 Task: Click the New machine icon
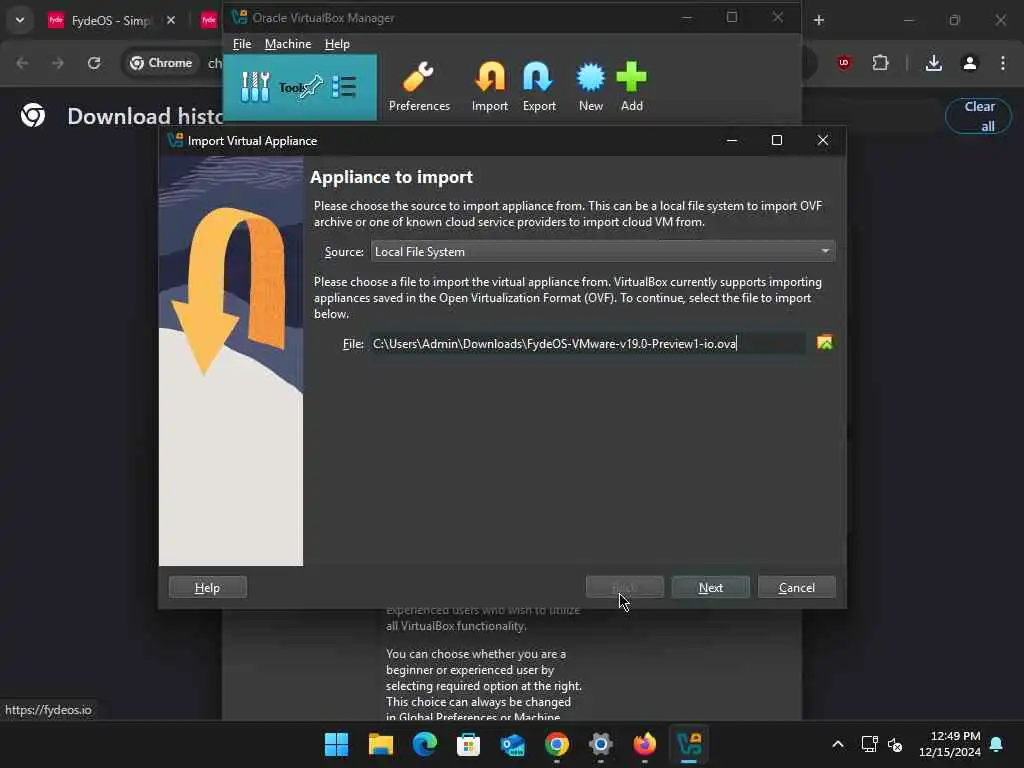590,87
